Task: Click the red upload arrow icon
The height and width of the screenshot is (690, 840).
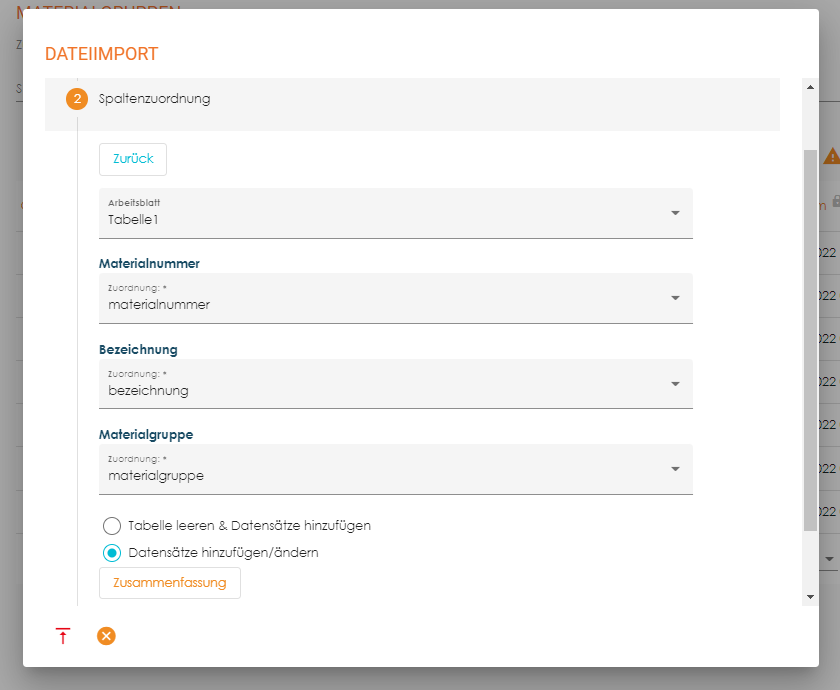Action: (63, 636)
